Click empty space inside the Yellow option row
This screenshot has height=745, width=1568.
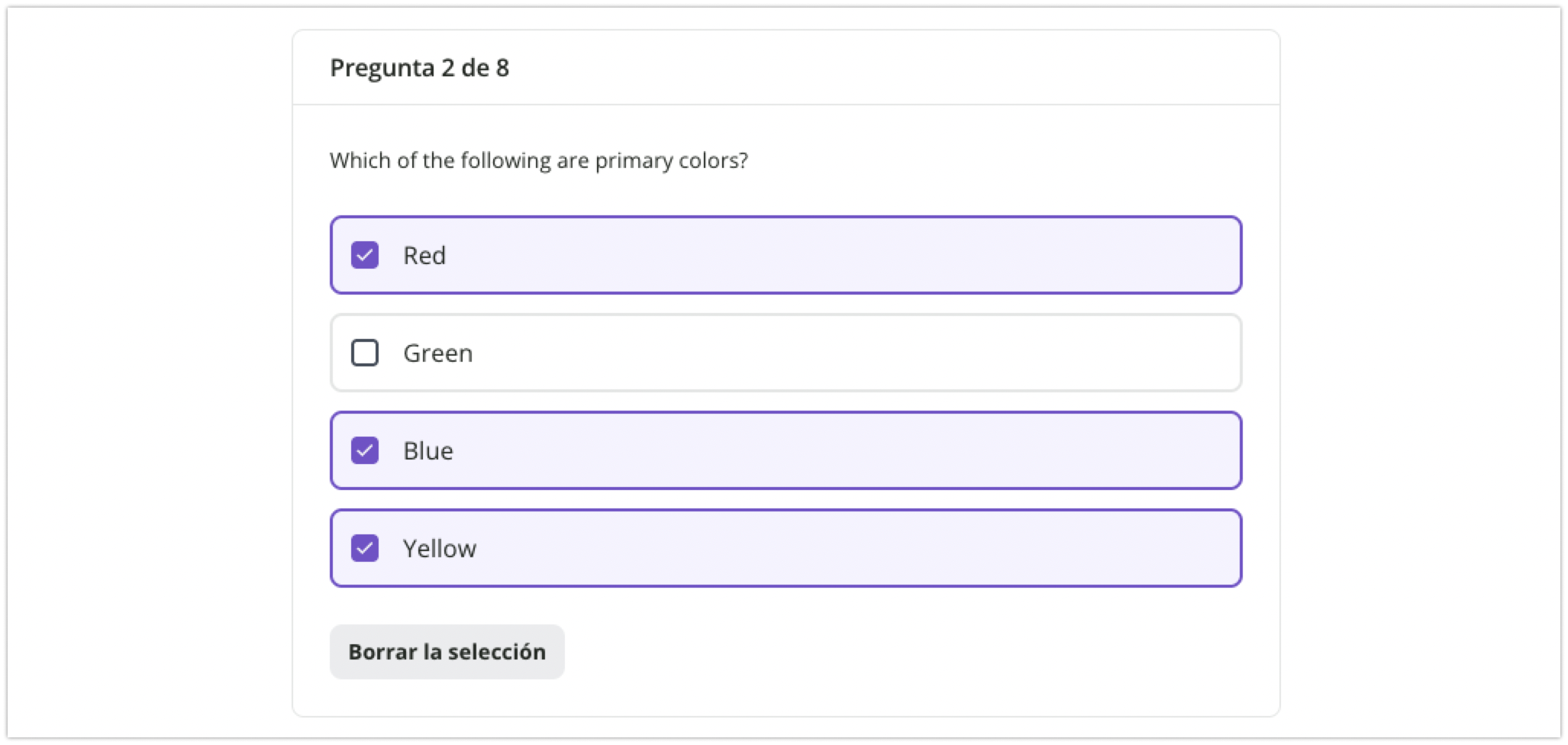click(840, 548)
